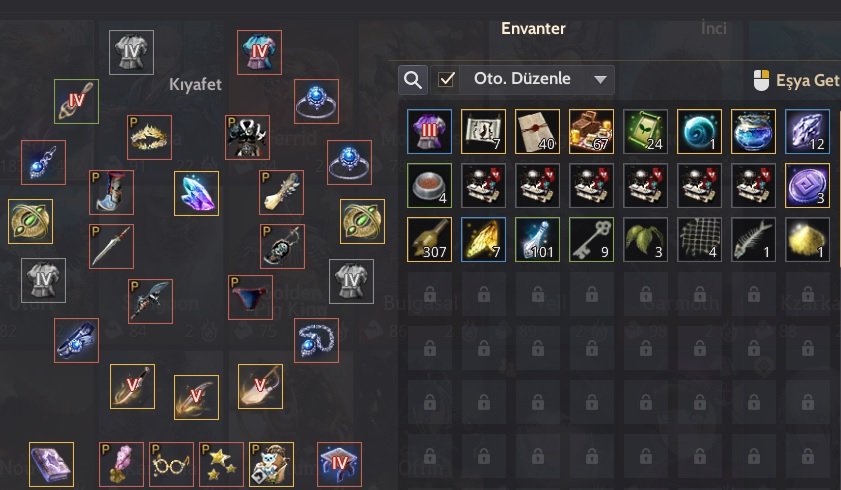
Task: Select the net item with count 4
Action: [x=699, y=240]
